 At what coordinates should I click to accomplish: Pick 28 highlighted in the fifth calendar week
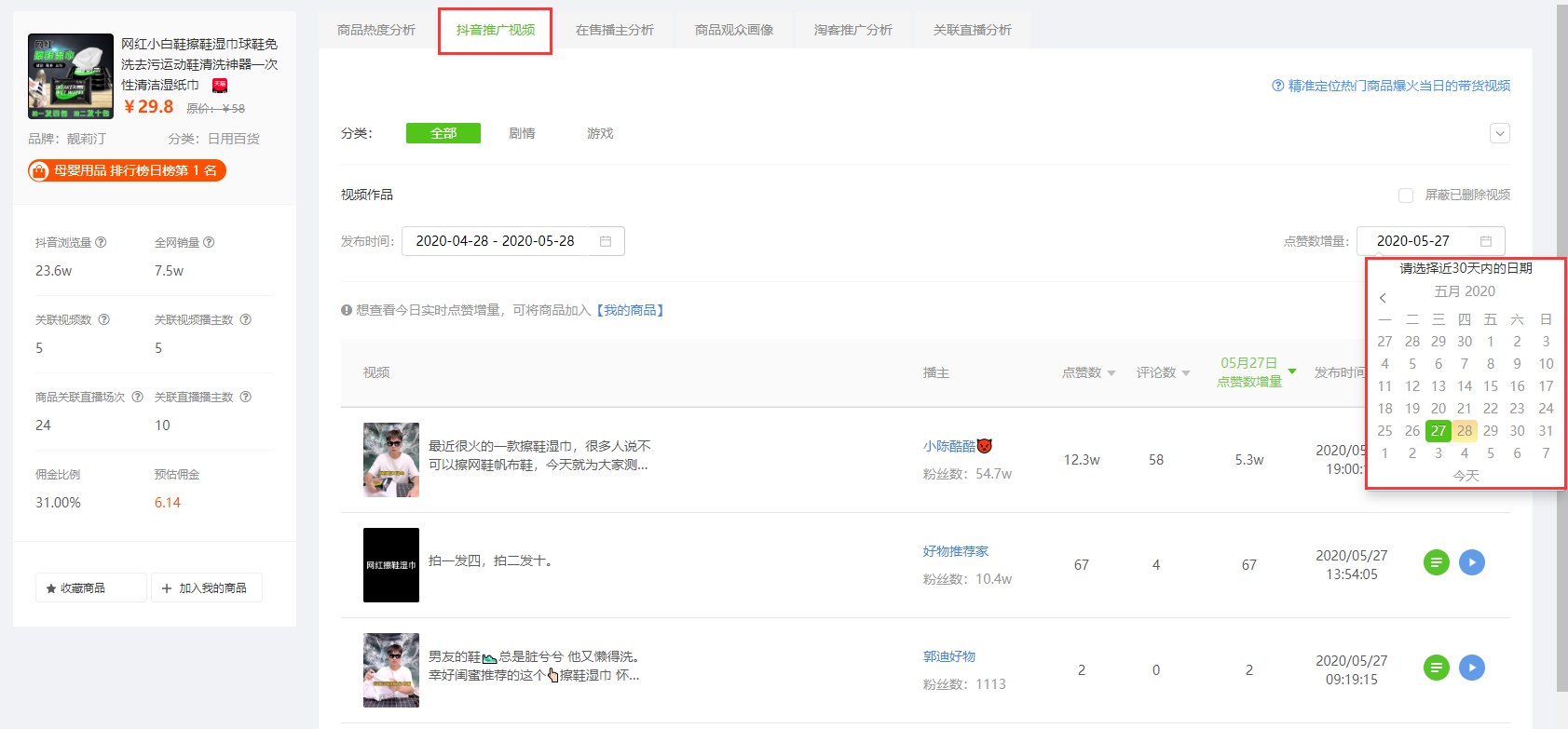(1465, 431)
